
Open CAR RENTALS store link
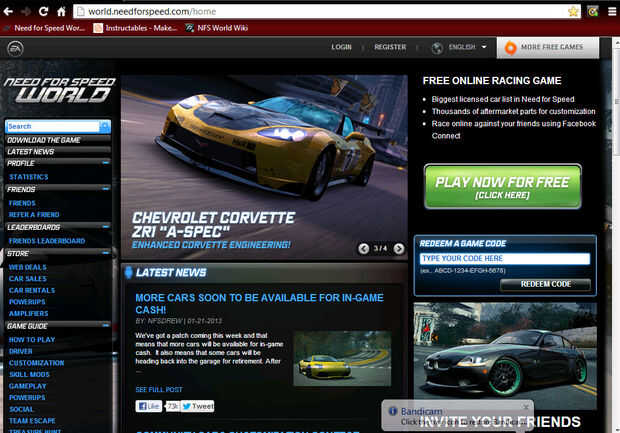[32, 290]
